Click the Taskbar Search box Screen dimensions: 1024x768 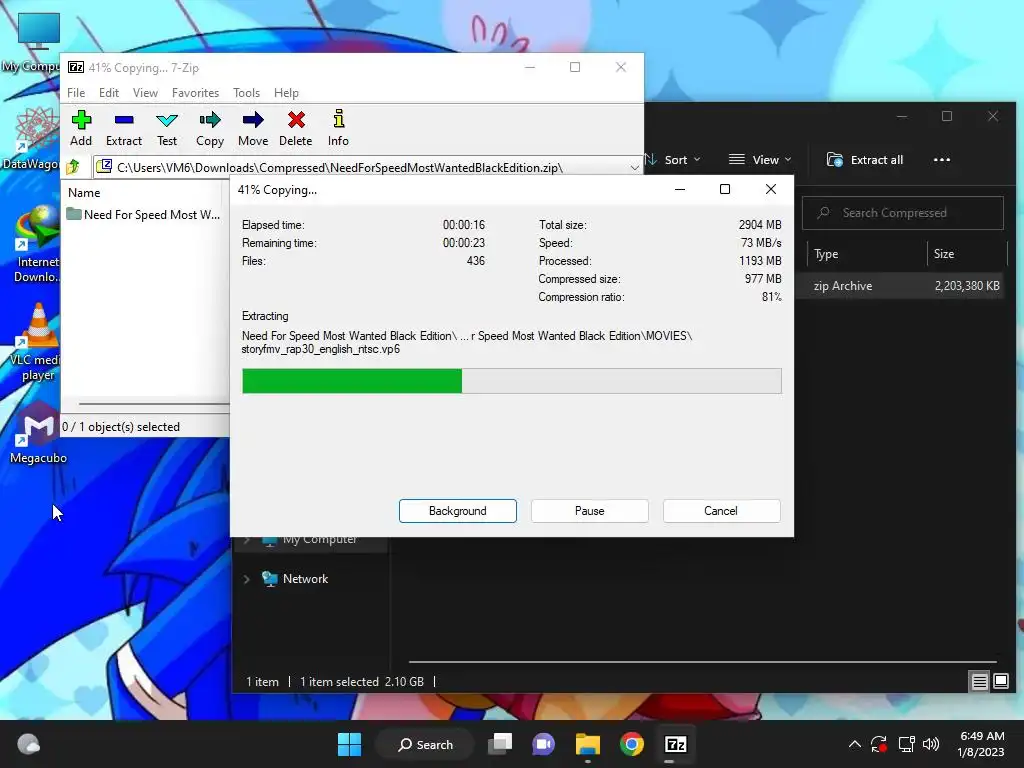pos(425,744)
